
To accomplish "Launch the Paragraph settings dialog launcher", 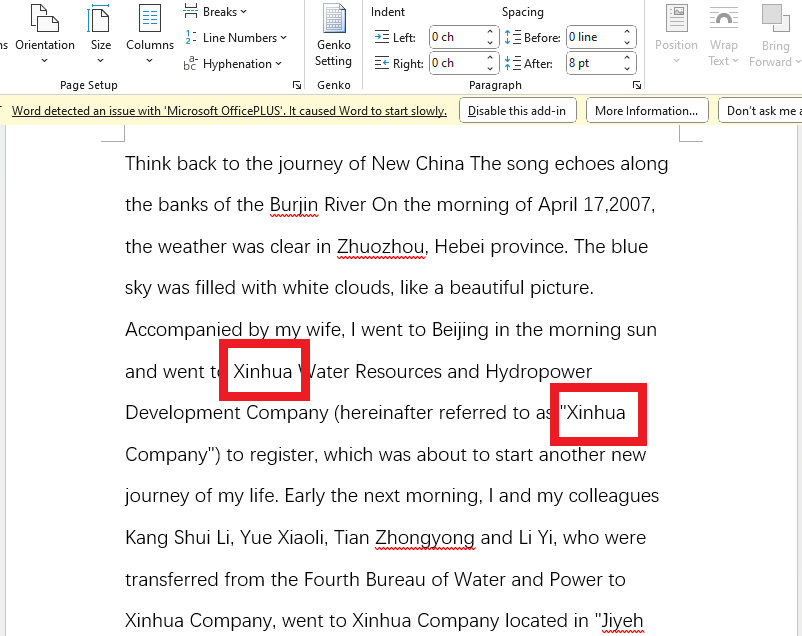I will (x=637, y=85).
